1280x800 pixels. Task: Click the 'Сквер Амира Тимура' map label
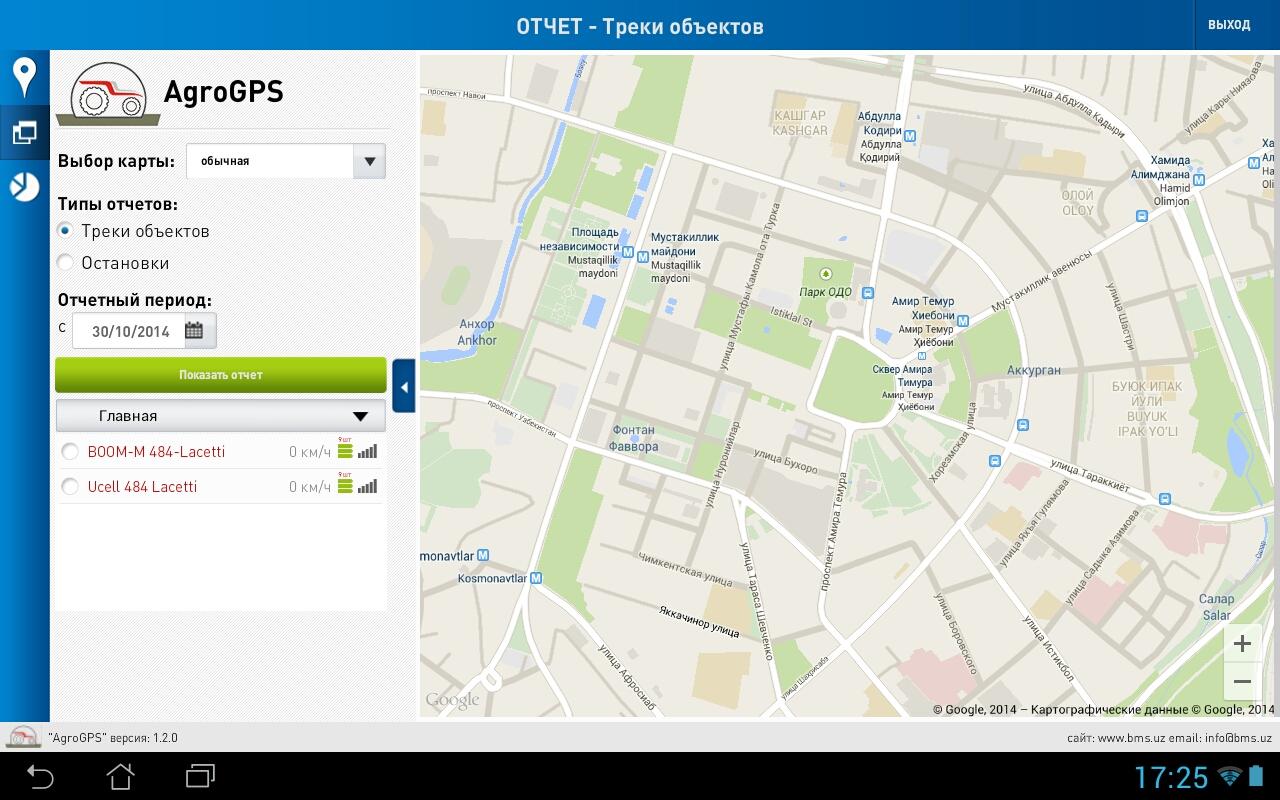901,376
